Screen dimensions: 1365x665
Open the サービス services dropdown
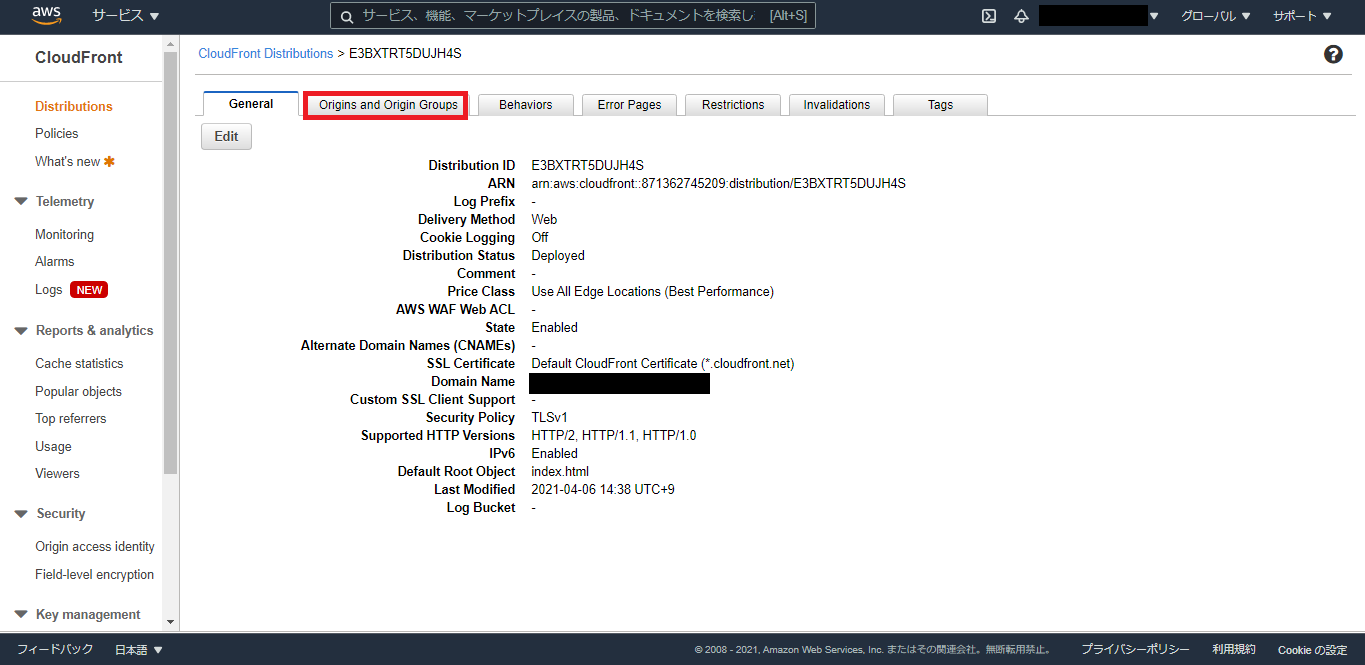coord(126,16)
